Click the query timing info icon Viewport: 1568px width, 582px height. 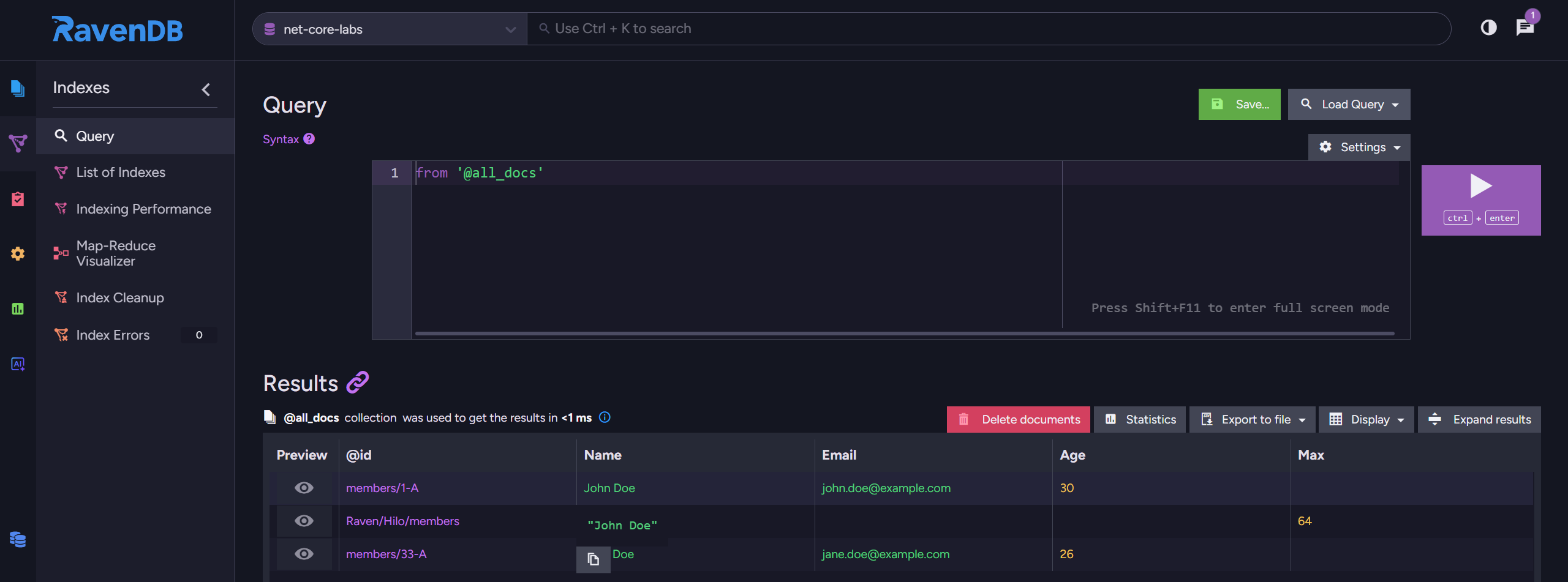(x=605, y=417)
